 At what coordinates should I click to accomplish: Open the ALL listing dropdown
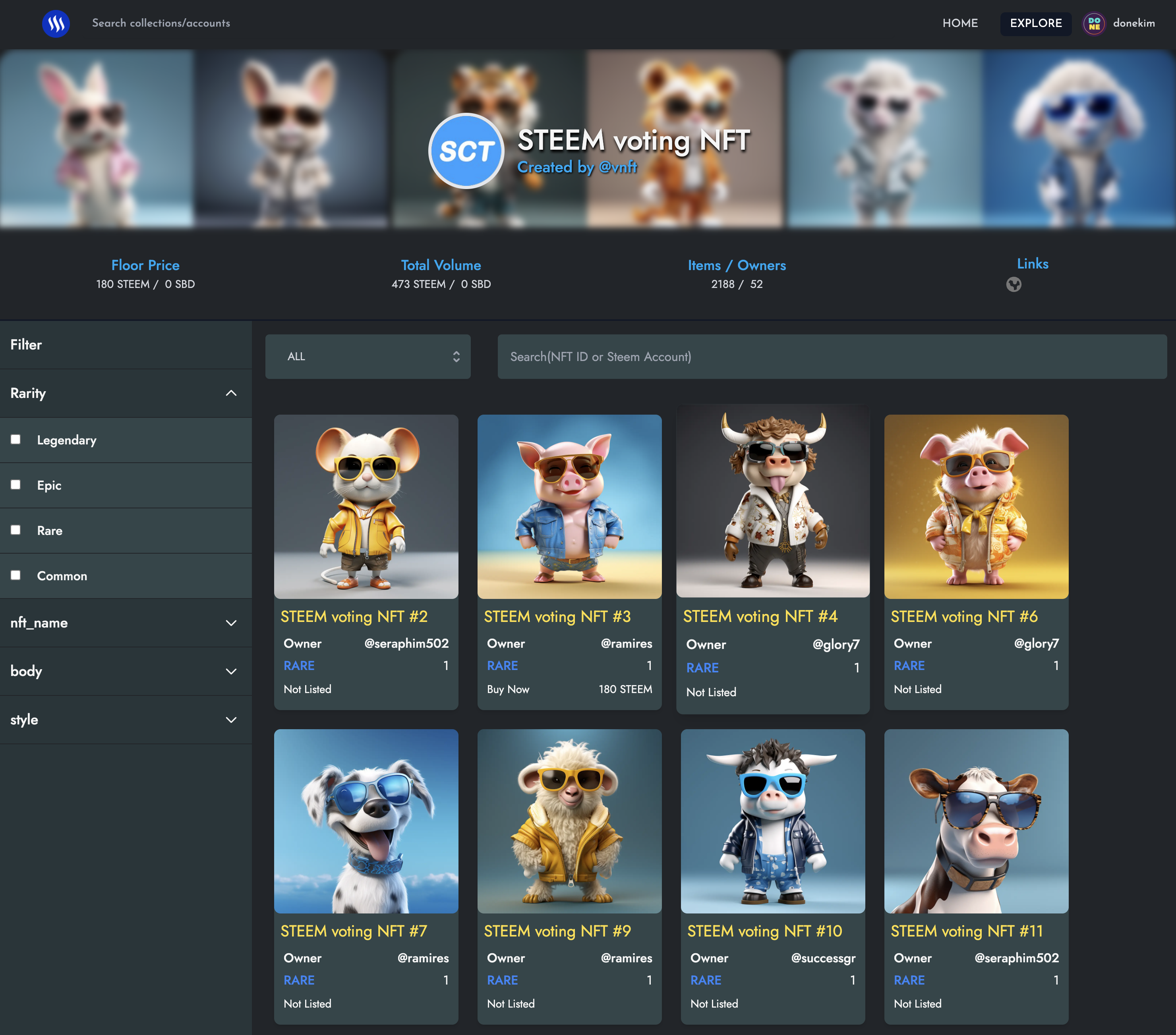pos(367,357)
